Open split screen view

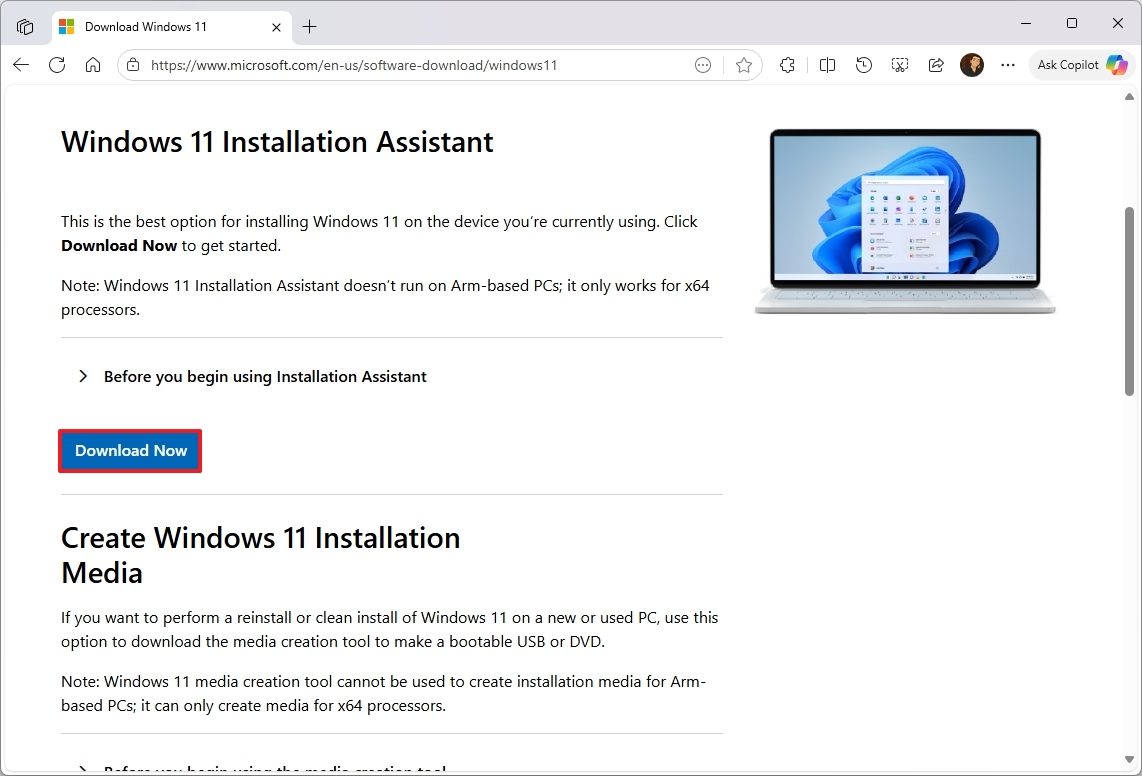pyautogui.click(x=827, y=65)
